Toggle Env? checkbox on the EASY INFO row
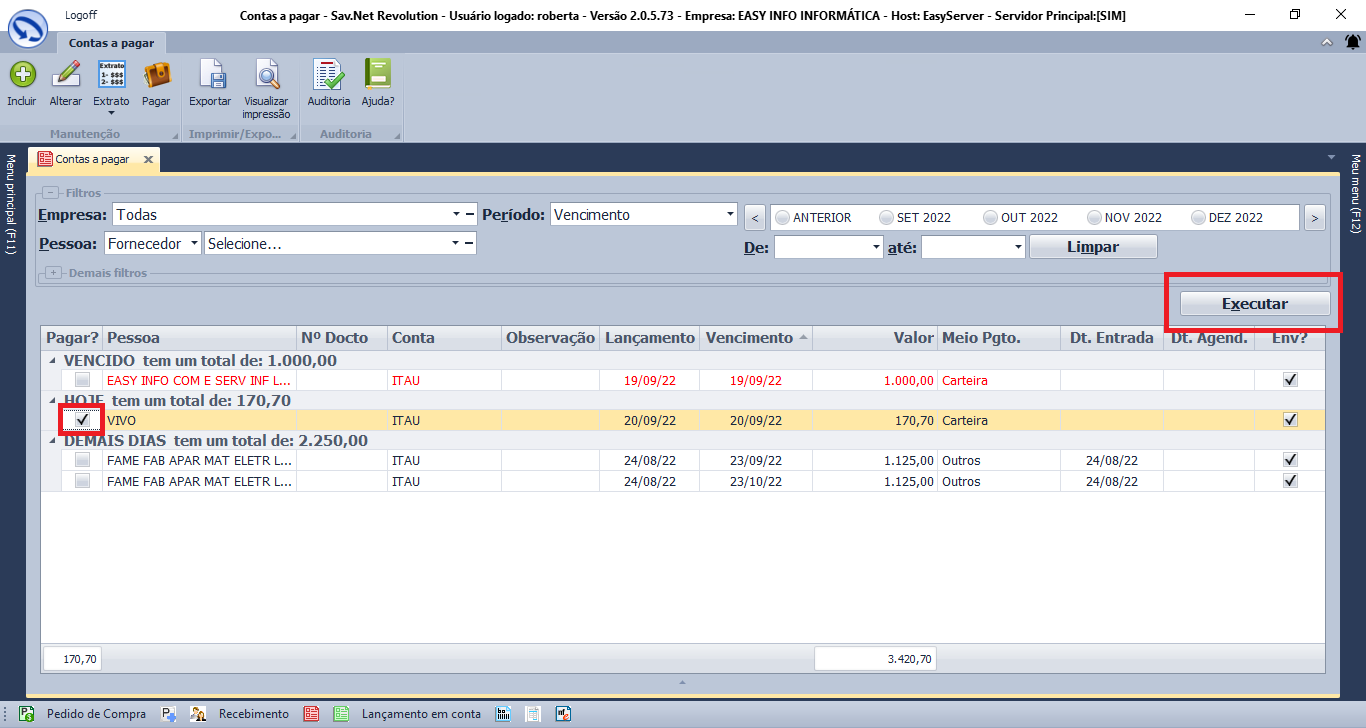Viewport: 1366px width, 728px height. pyautogui.click(x=1290, y=380)
